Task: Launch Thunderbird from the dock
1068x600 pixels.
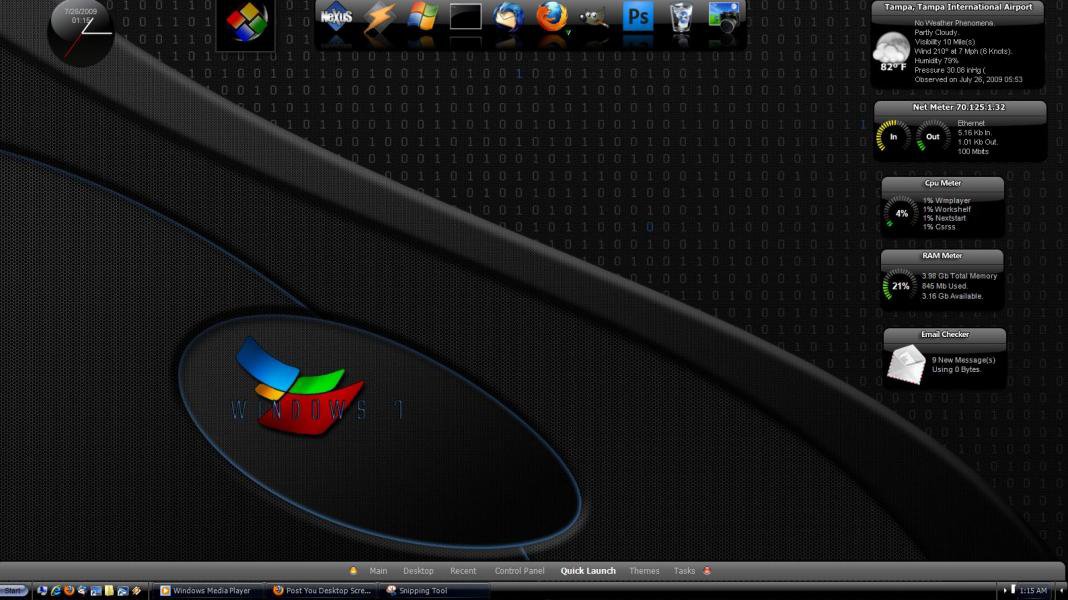Action: pyautogui.click(x=508, y=16)
